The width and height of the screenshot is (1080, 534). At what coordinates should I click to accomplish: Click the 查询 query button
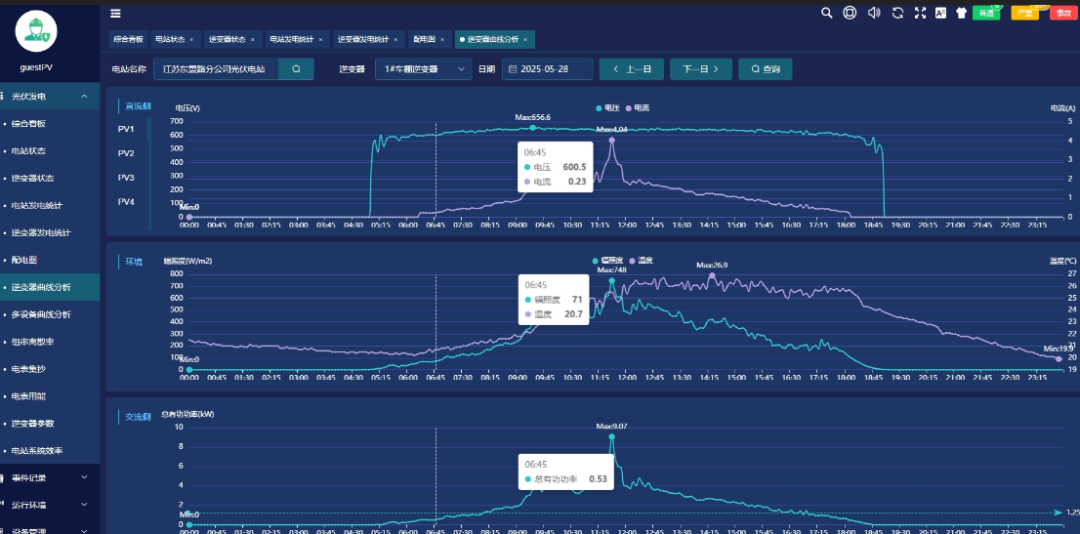[765, 69]
